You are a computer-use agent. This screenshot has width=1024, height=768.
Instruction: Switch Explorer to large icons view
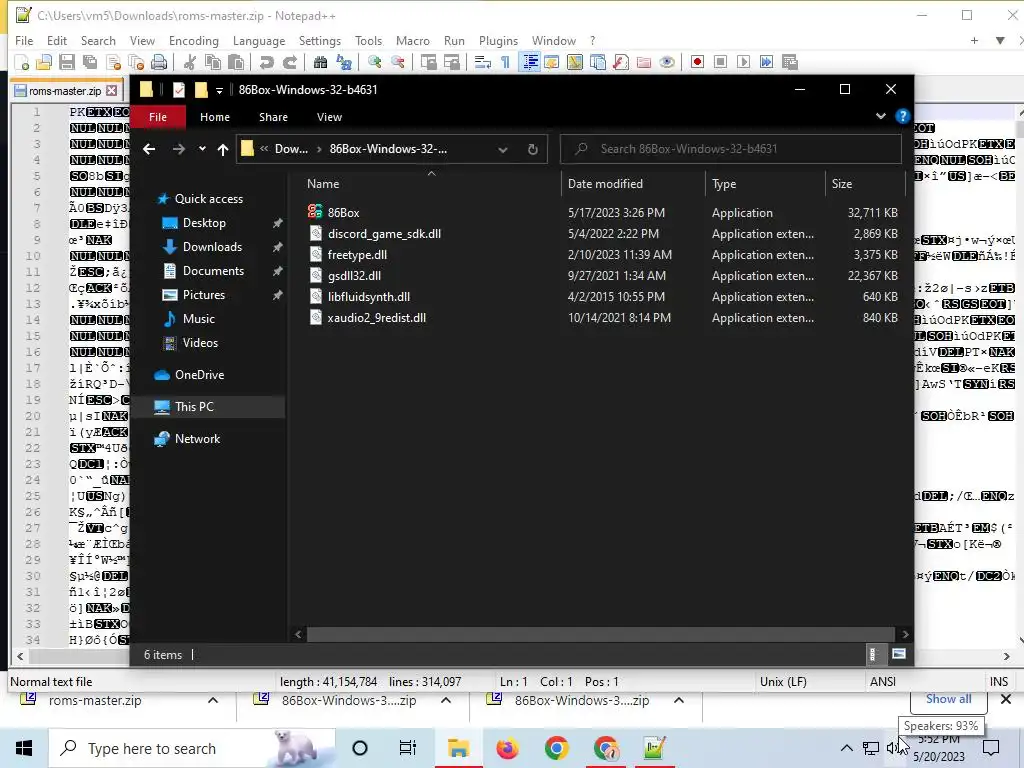tap(899, 654)
